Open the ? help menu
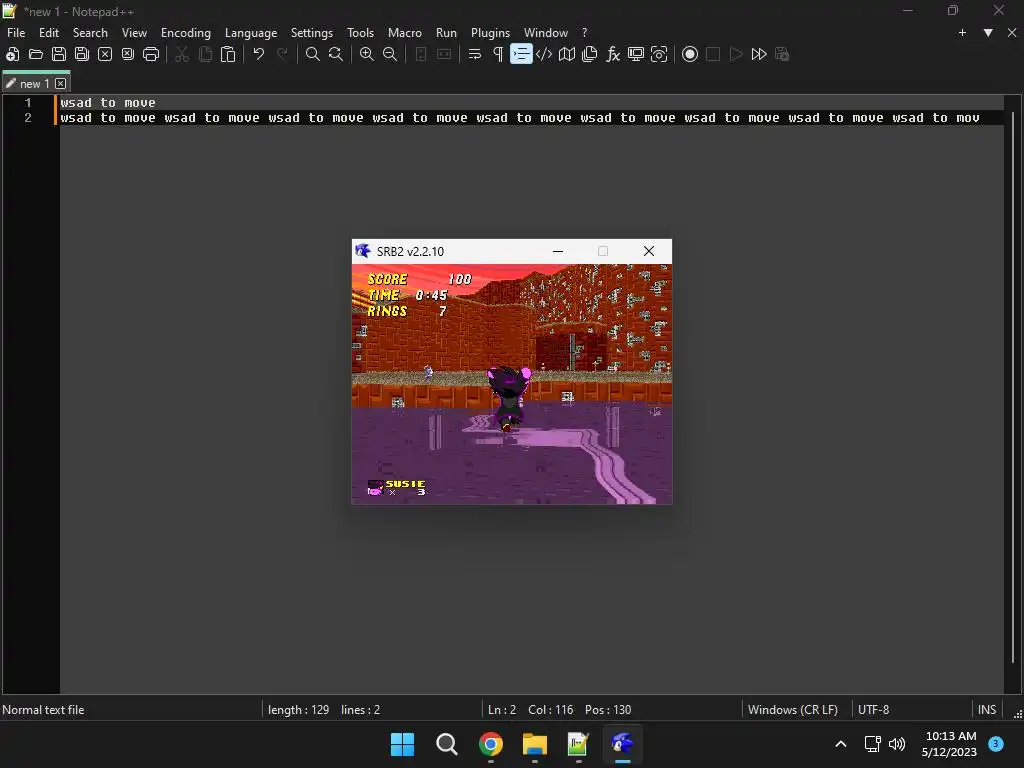 [584, 33]
